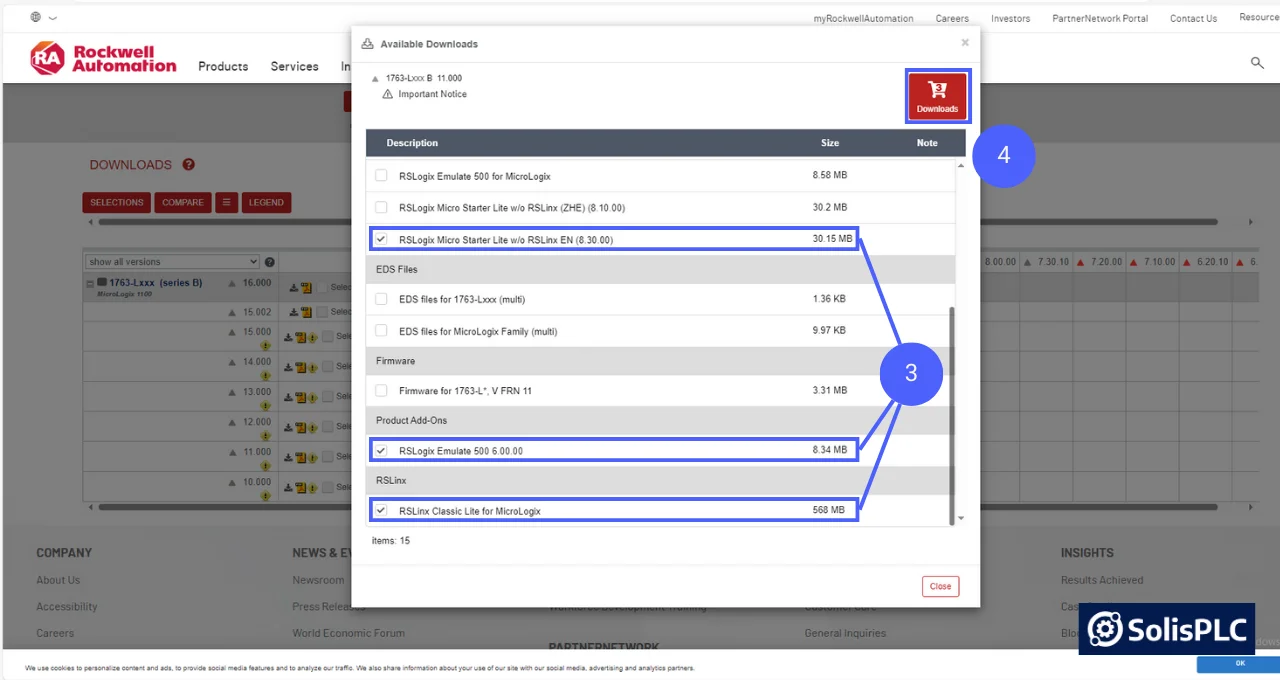Click the release notes icon for version 15.002
Image resolution: width=1280 pixels, height=680 pixels.
305,311
